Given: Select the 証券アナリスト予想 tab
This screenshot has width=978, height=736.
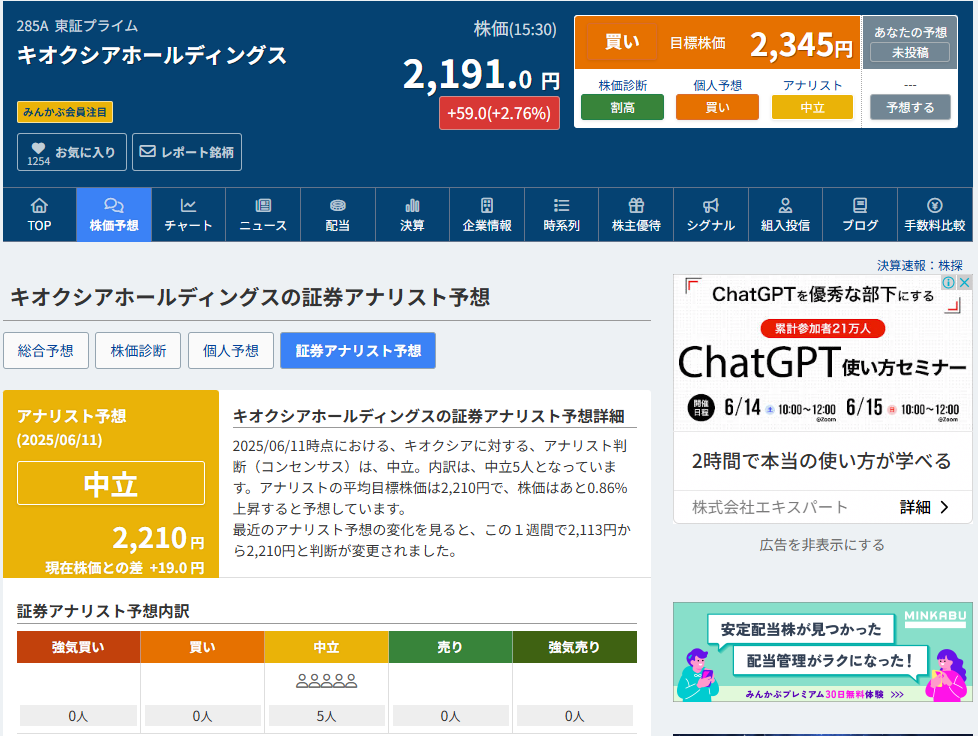Looking at the screenshot, I should pyautogui.click(x=358, y=351).
